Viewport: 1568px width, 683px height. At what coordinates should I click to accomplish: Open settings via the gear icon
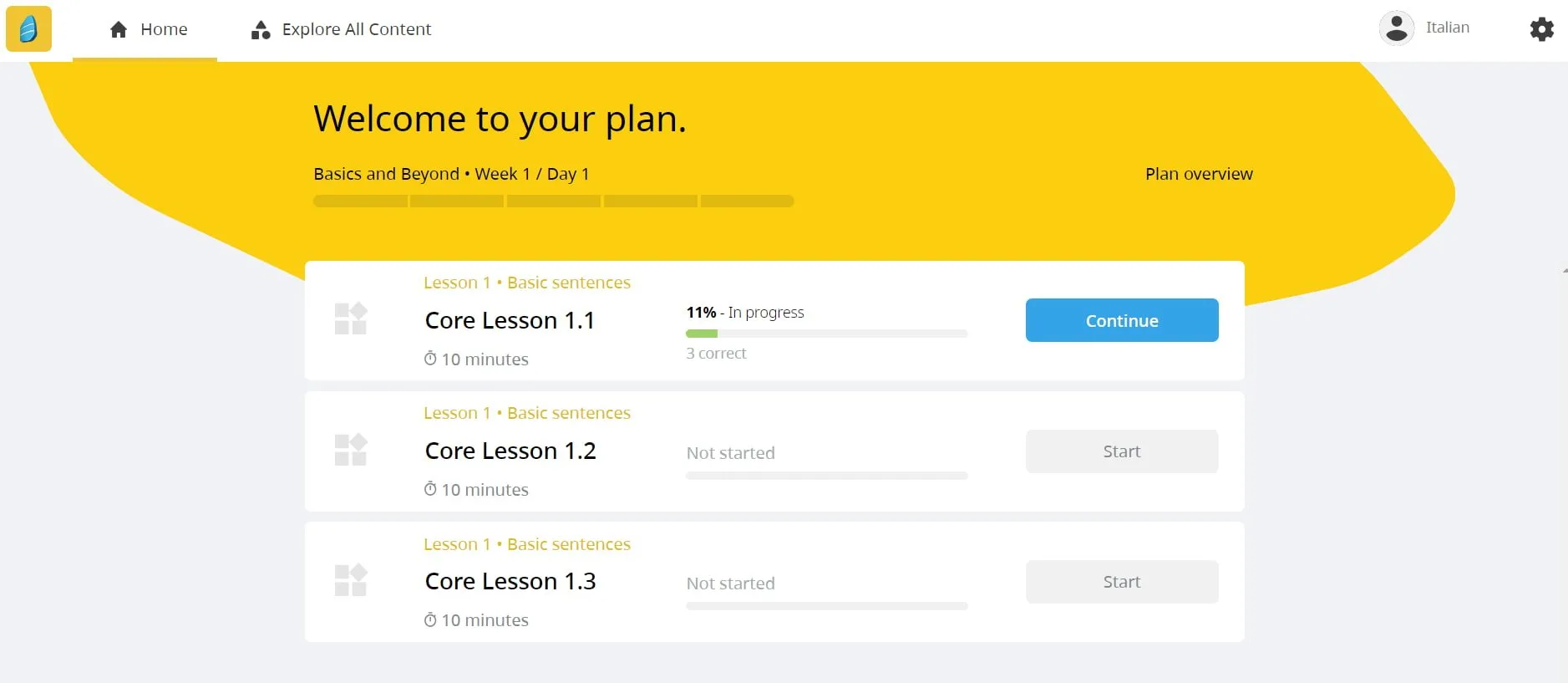click(x=1541, y=29)
